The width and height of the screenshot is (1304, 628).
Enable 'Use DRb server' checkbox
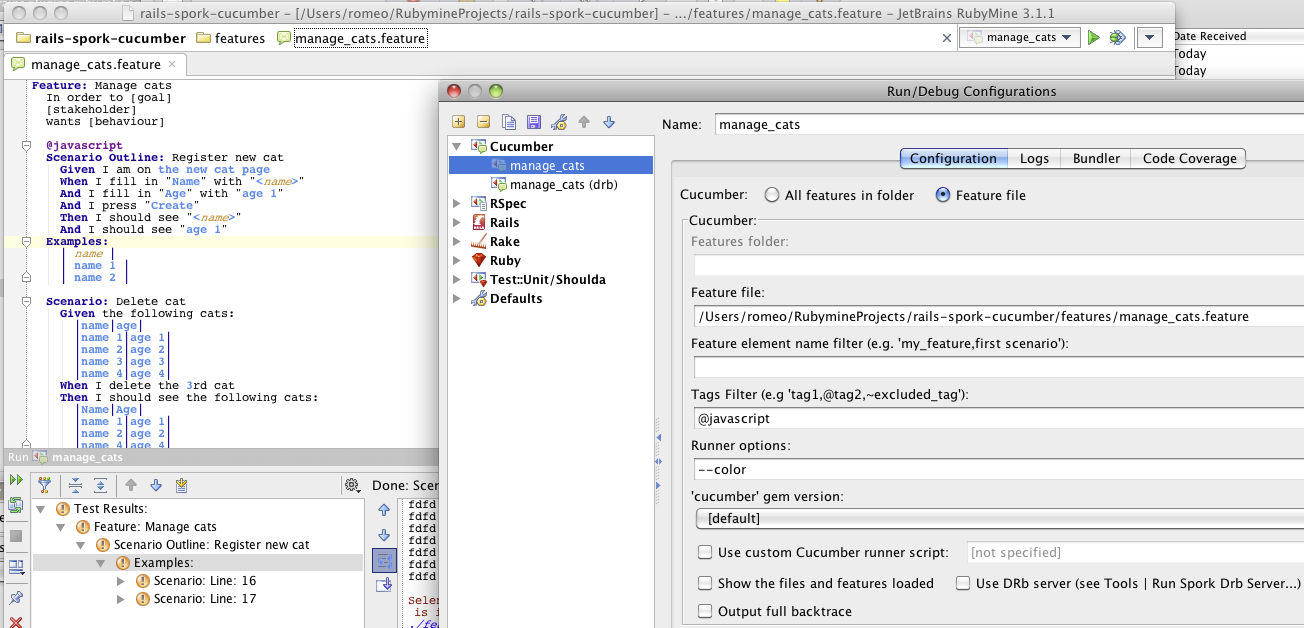click(964, 583)
